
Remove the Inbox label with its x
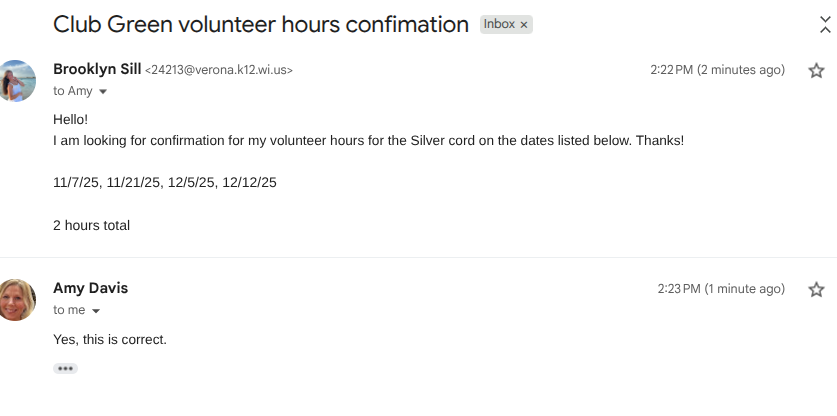[x=523, y=25]
